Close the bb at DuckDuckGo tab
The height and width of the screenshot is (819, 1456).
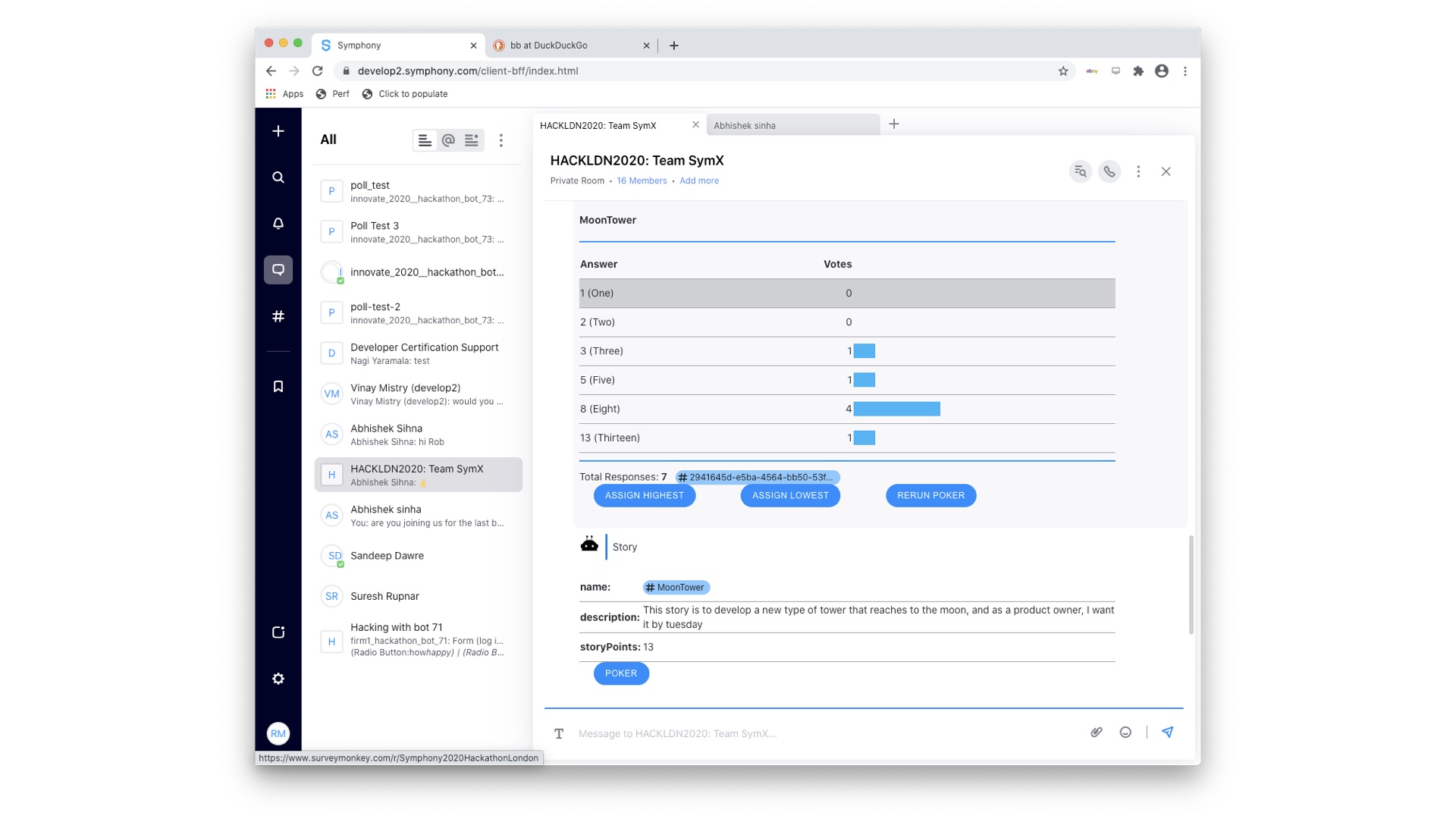tap(646, 45)
